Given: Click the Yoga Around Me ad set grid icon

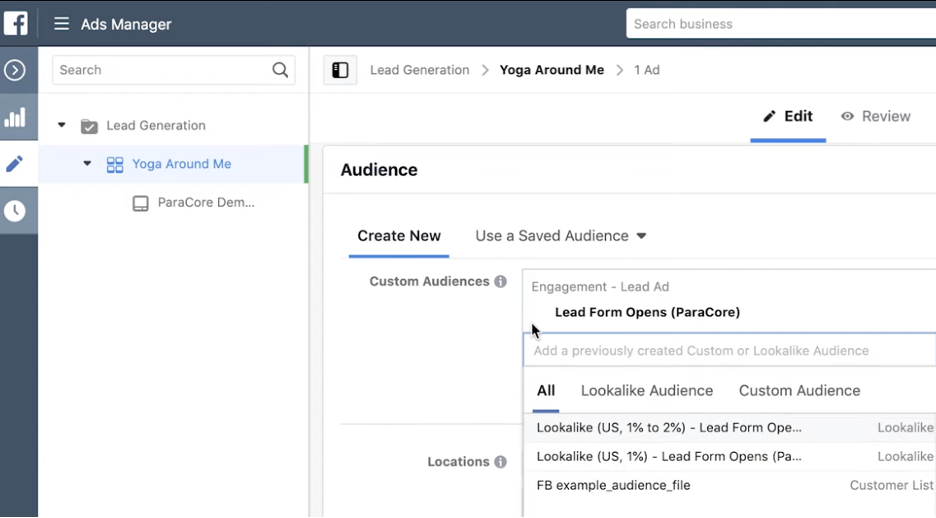Looking at the screenshot, I should coord(115,164).
